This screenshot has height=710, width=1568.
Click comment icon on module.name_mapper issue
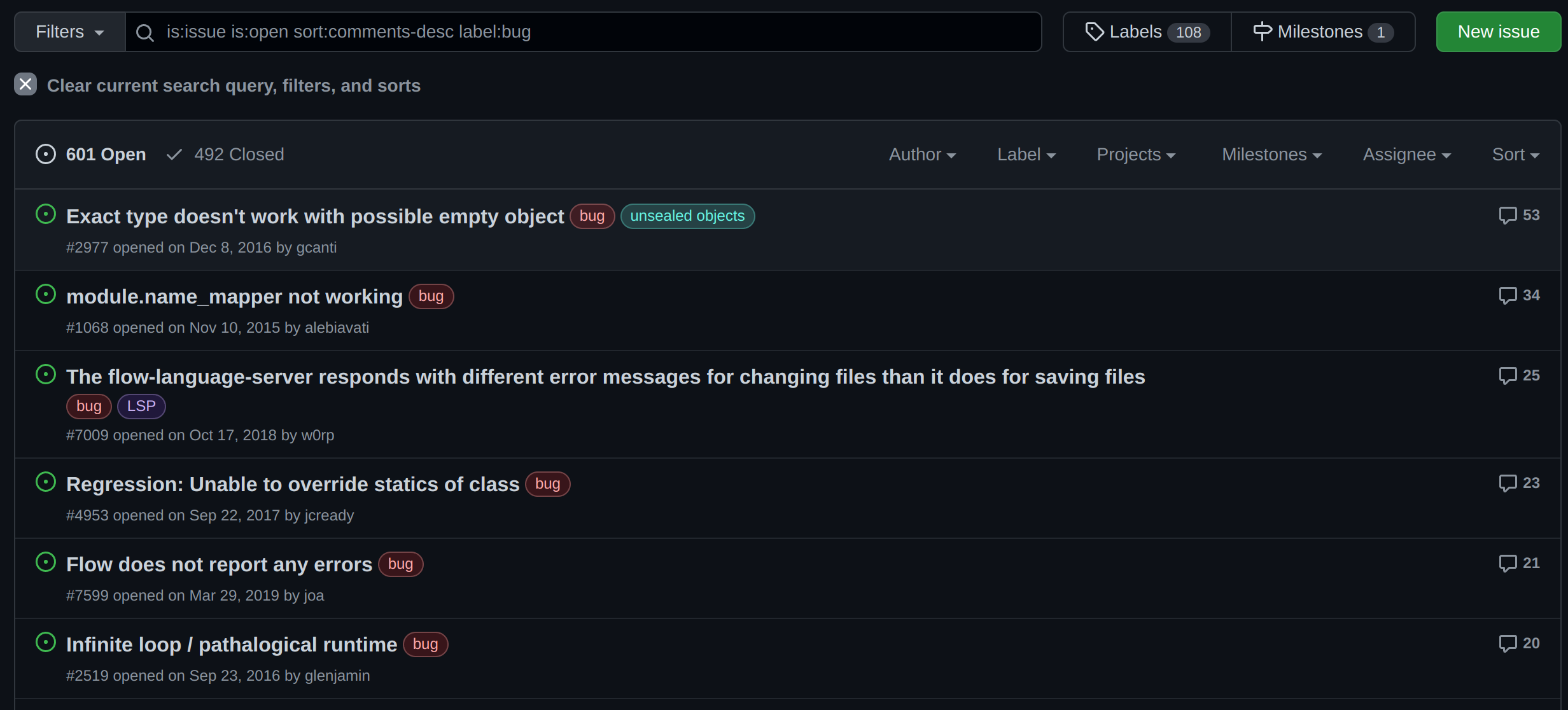(x=1508, y=296)
